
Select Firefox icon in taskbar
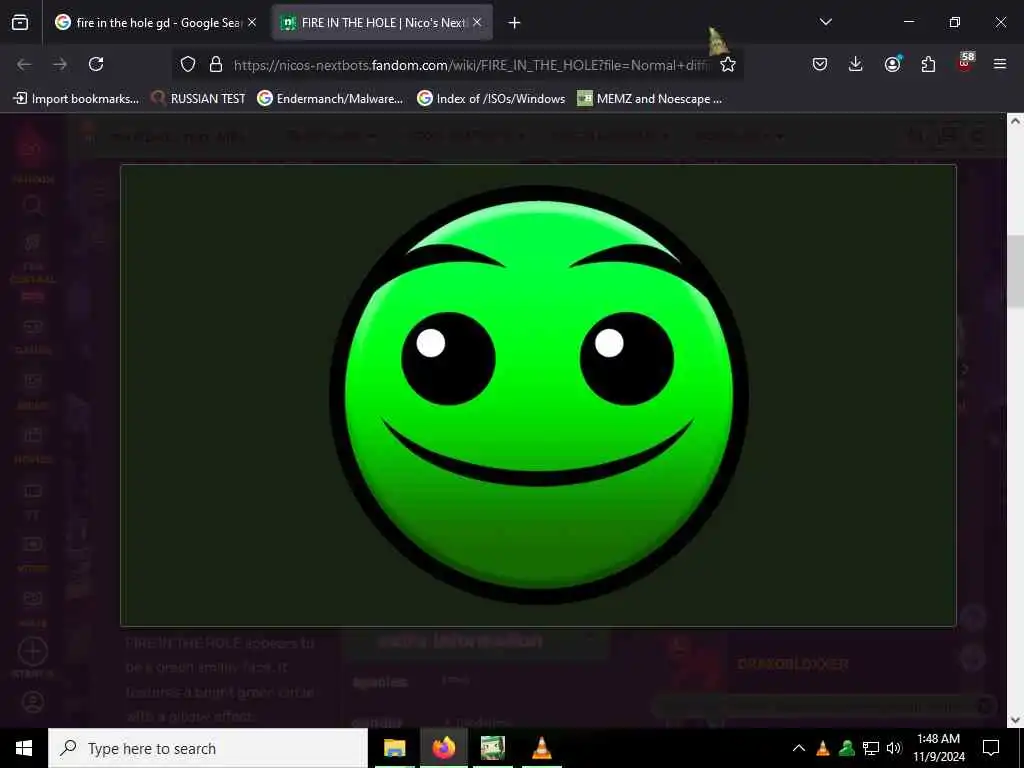pos(443,748)
